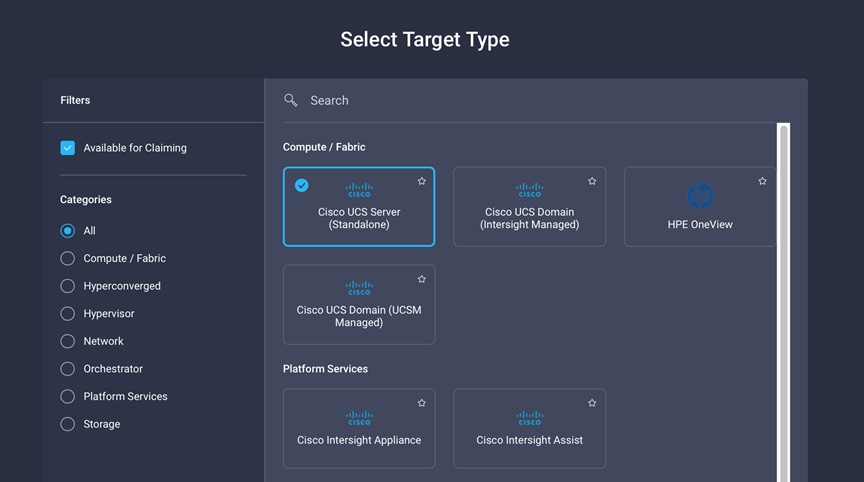Choose Cisco UCS Domain (Intersight Managed) label
The width and height of the screenshot is (864, 482).
coord(530,218)
